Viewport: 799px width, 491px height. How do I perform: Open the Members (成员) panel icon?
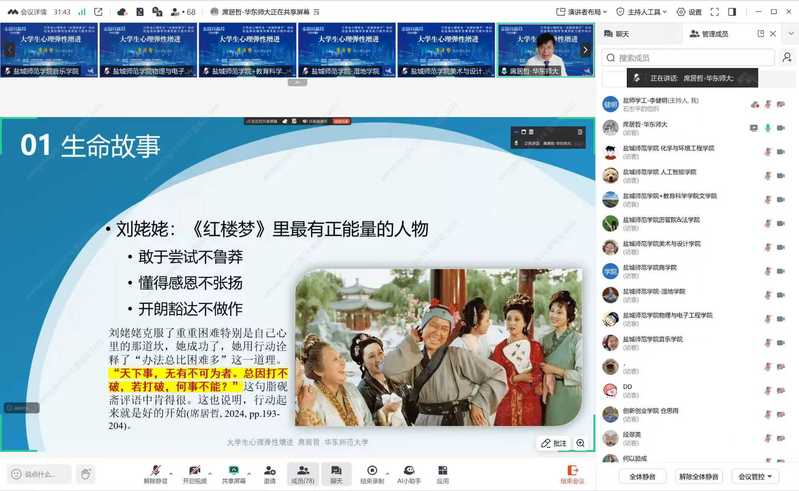(x=302, y=472)
